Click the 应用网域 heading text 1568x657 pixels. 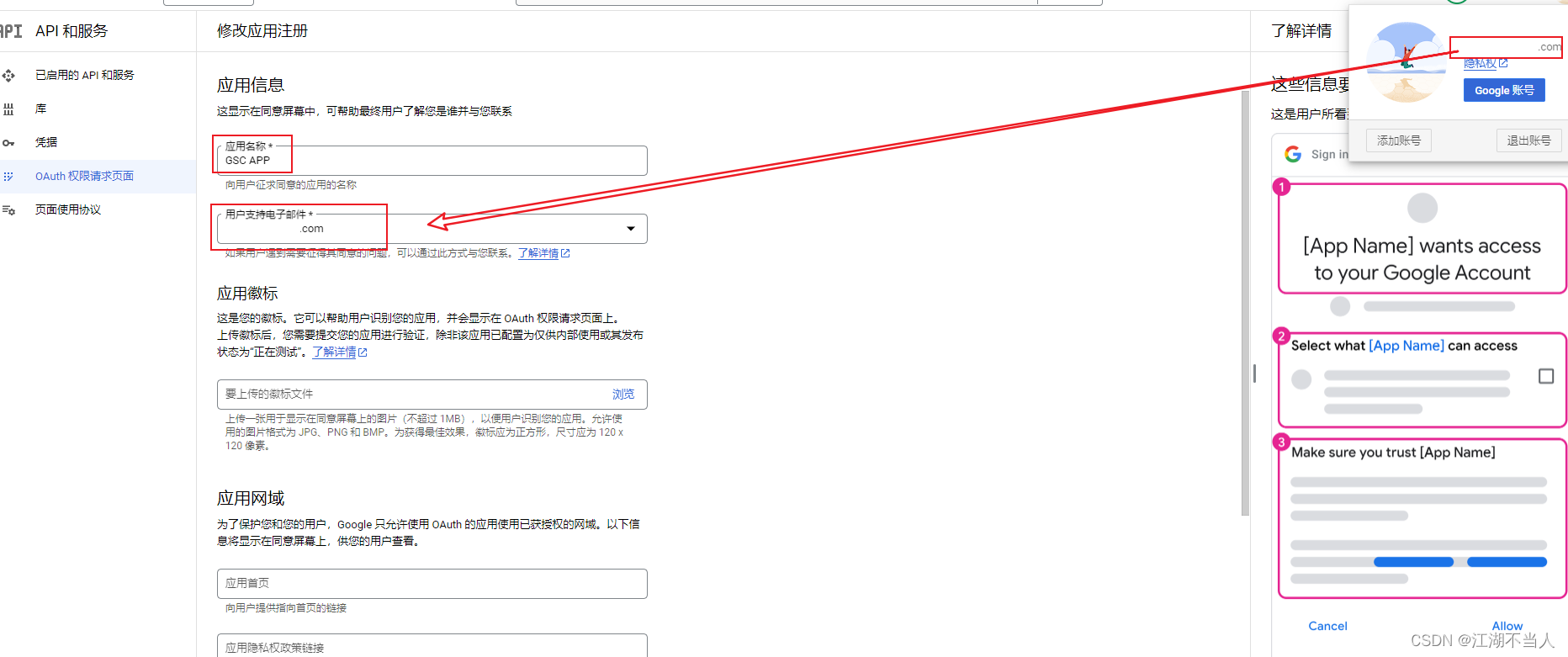pyautogui.click(x=251, y=498)
